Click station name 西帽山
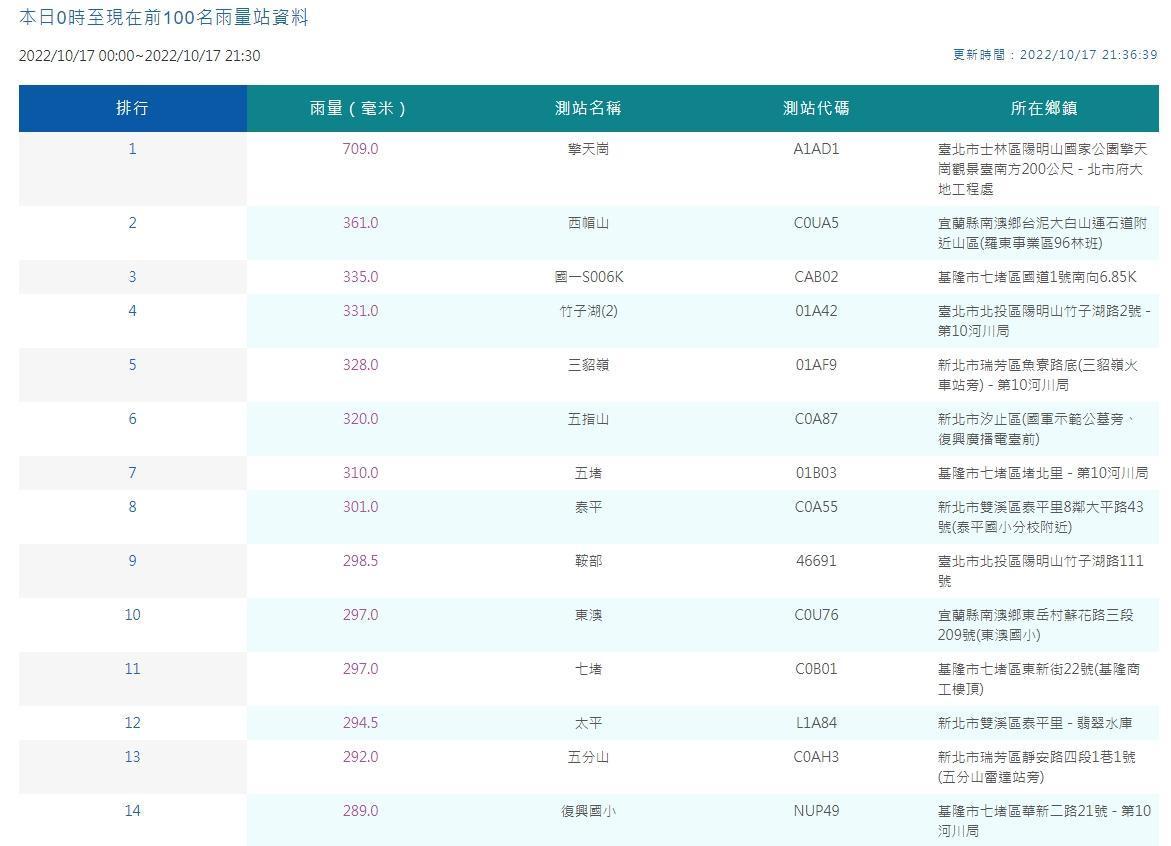 click(x=588, y=223)
